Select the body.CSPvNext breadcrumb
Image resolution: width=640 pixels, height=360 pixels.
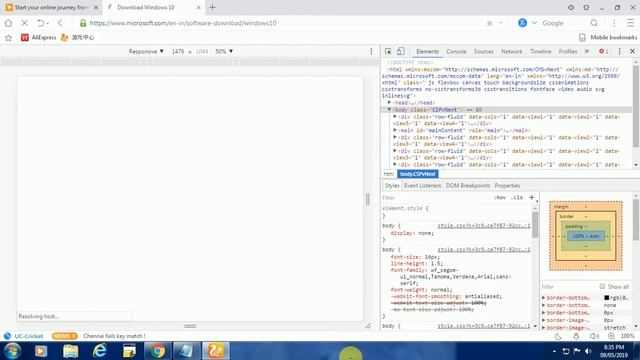click(x=418, y=174)
